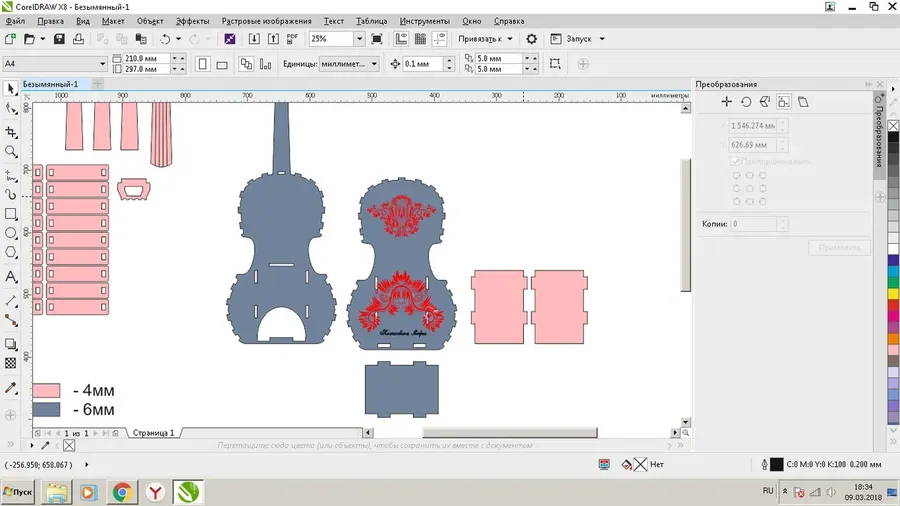The image size is (900, 506).
Task: Open the Options gear icon
Action: [532, 39]
